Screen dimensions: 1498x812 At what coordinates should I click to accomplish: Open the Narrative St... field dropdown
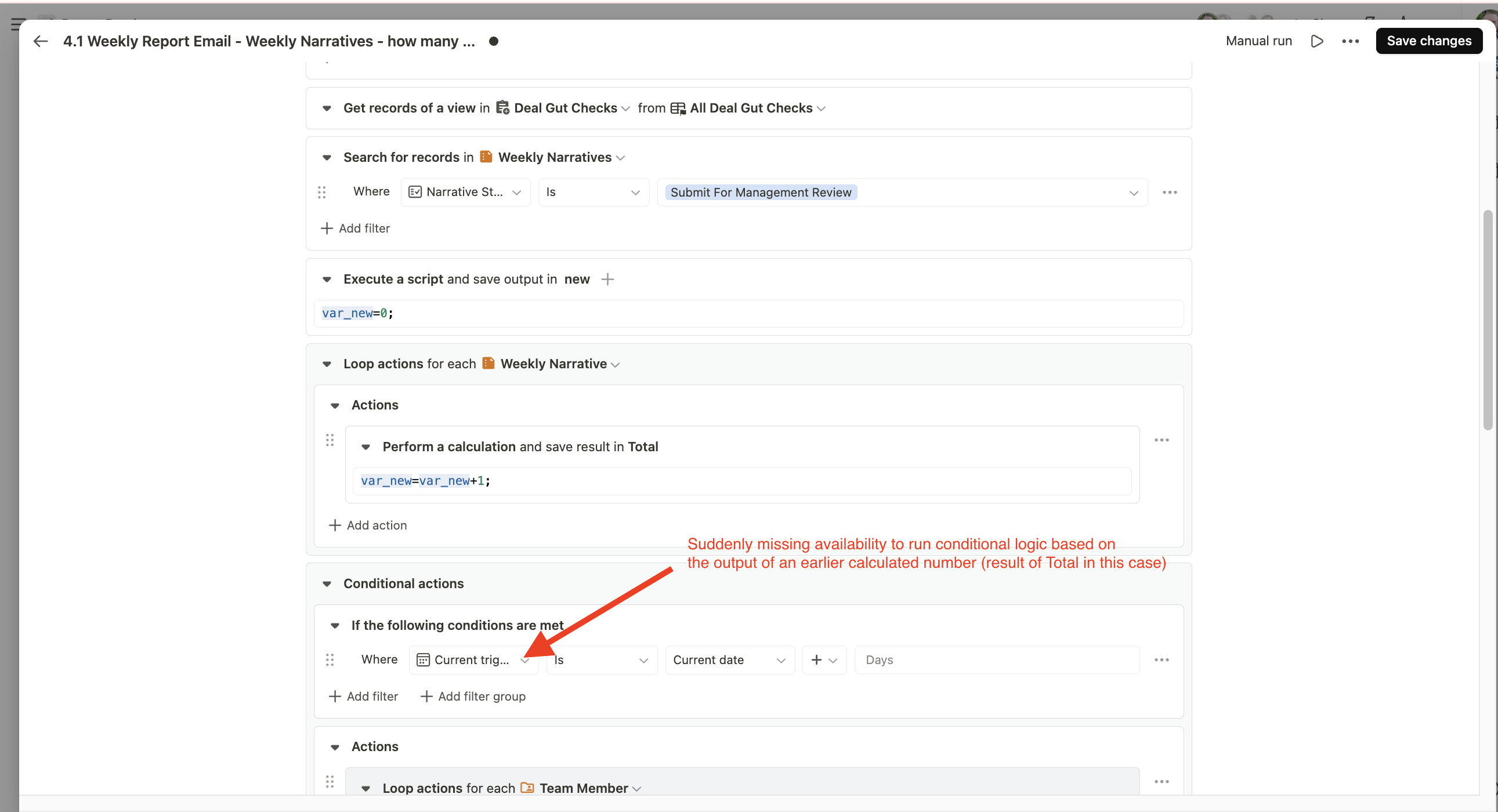[465, 193]
